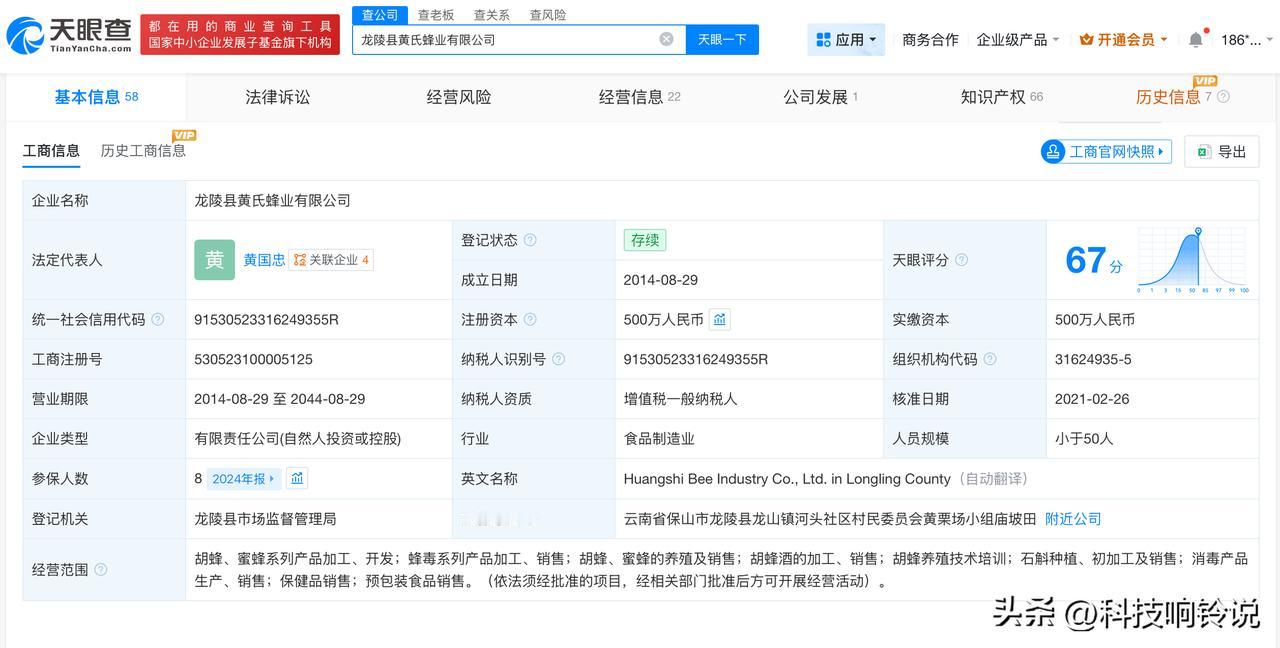The image size is (1280, 648).
Task: Select the 知识产权 tab
Action: [x=993, y=96]
